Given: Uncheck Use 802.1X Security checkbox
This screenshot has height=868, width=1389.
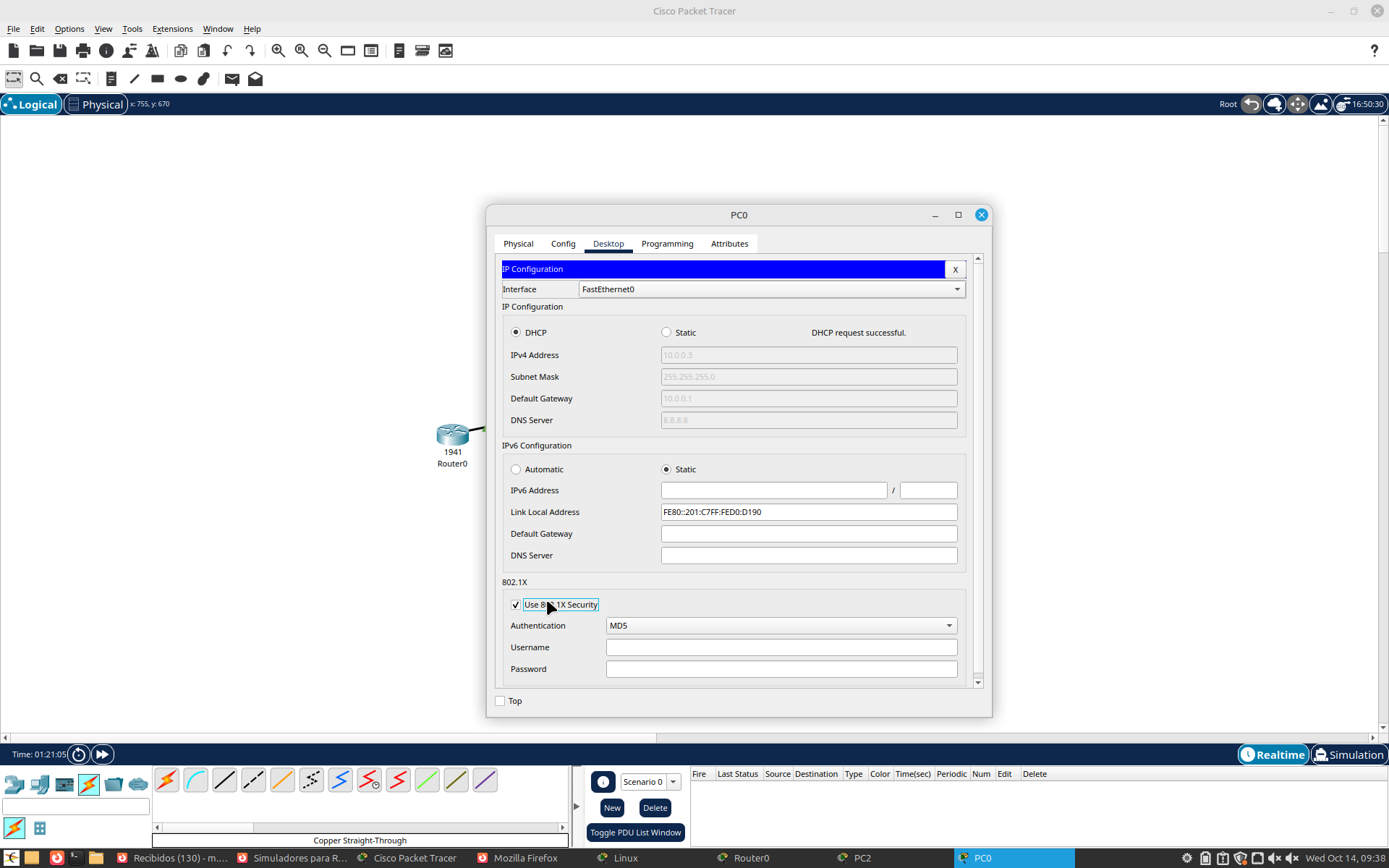Looking at the screenshot, I should tap(516, 605).
